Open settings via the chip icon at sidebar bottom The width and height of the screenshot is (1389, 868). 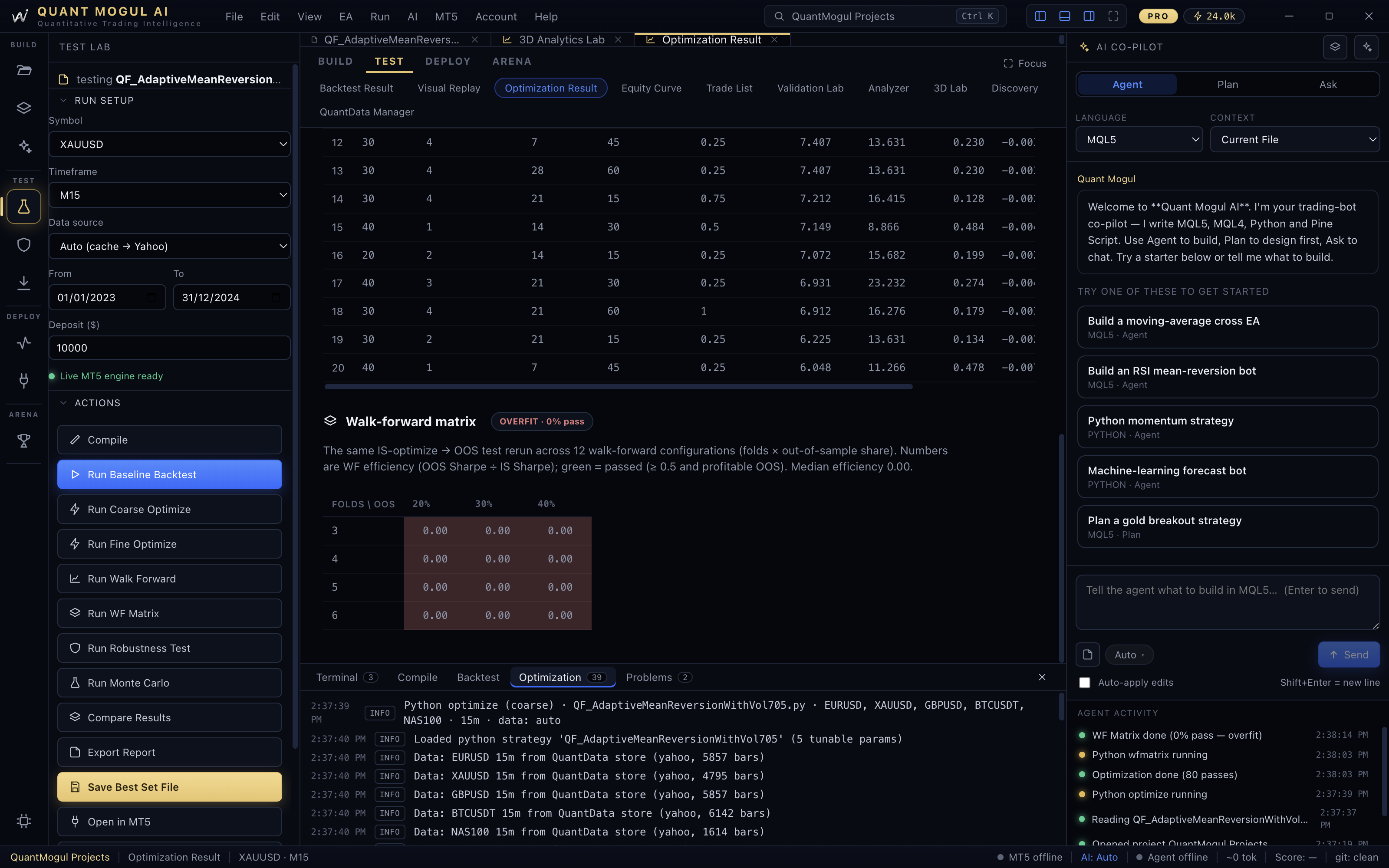point(23,821)
